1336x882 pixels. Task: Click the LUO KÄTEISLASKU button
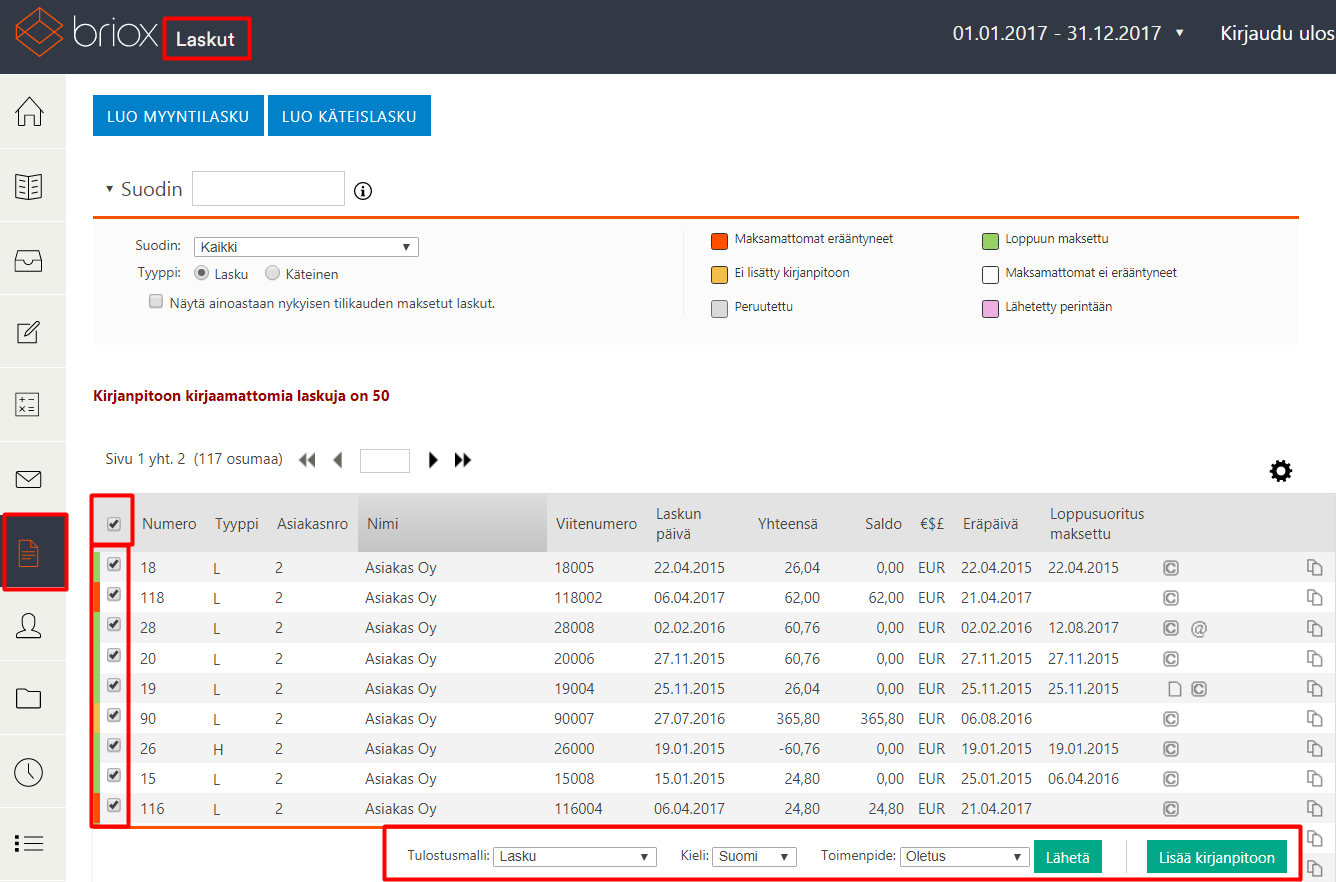349,116
